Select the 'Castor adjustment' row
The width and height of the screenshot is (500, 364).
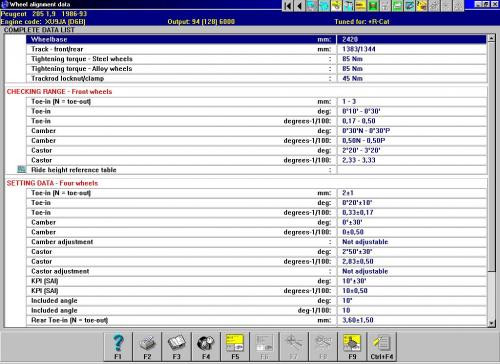256,271
